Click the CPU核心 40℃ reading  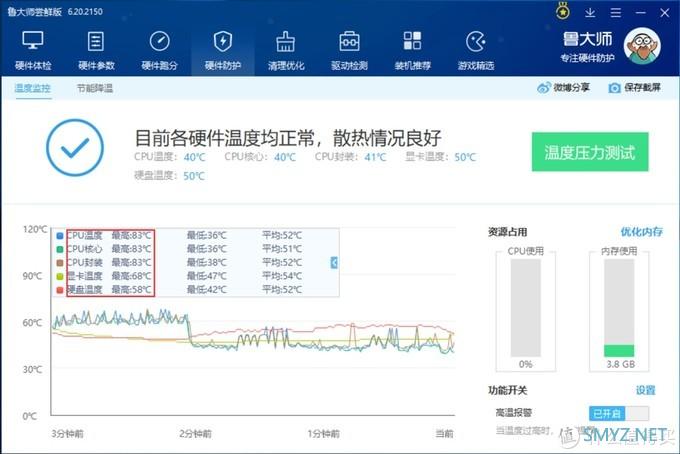(260, 157)
